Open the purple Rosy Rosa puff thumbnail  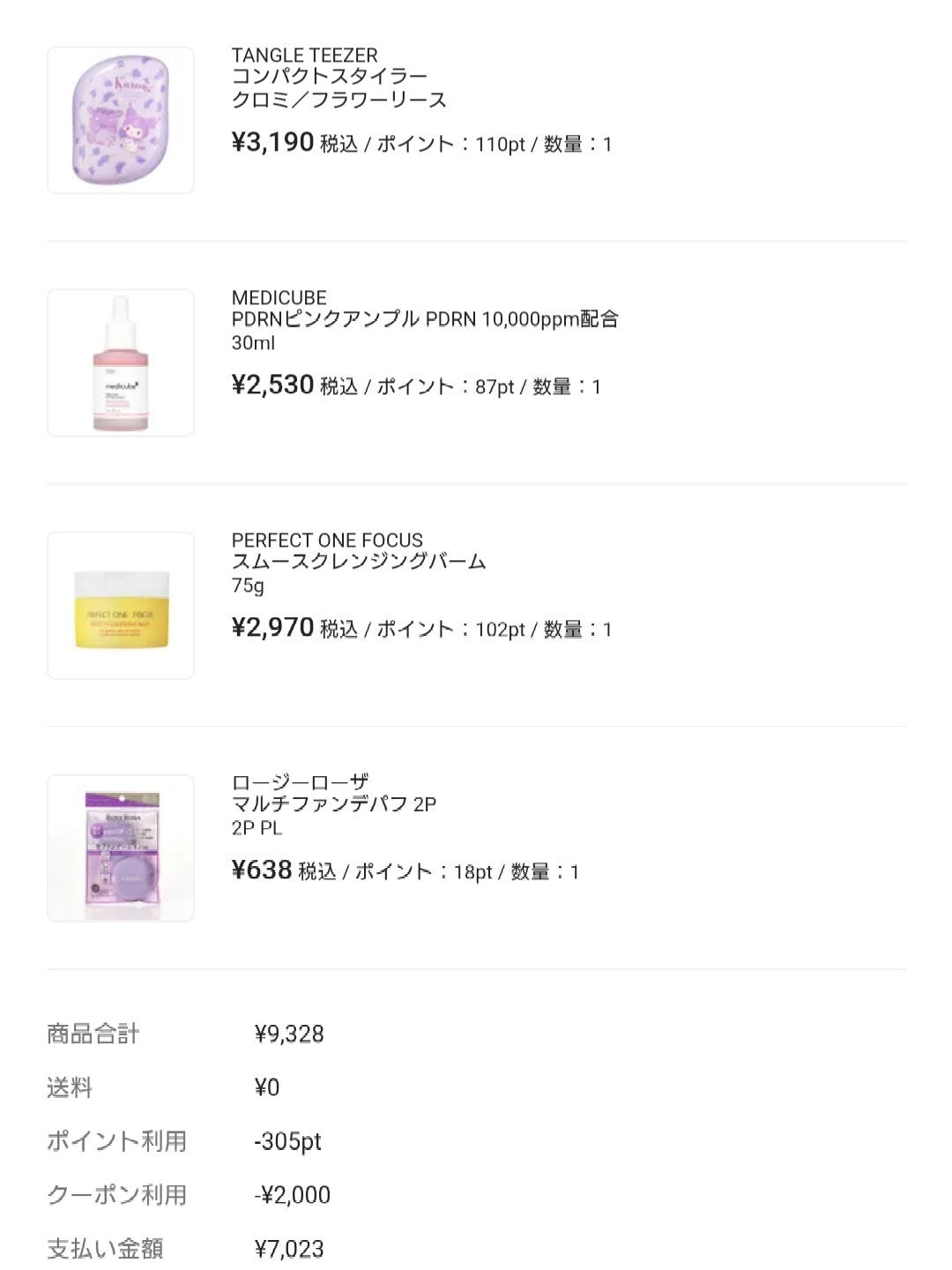click(121, 848)
